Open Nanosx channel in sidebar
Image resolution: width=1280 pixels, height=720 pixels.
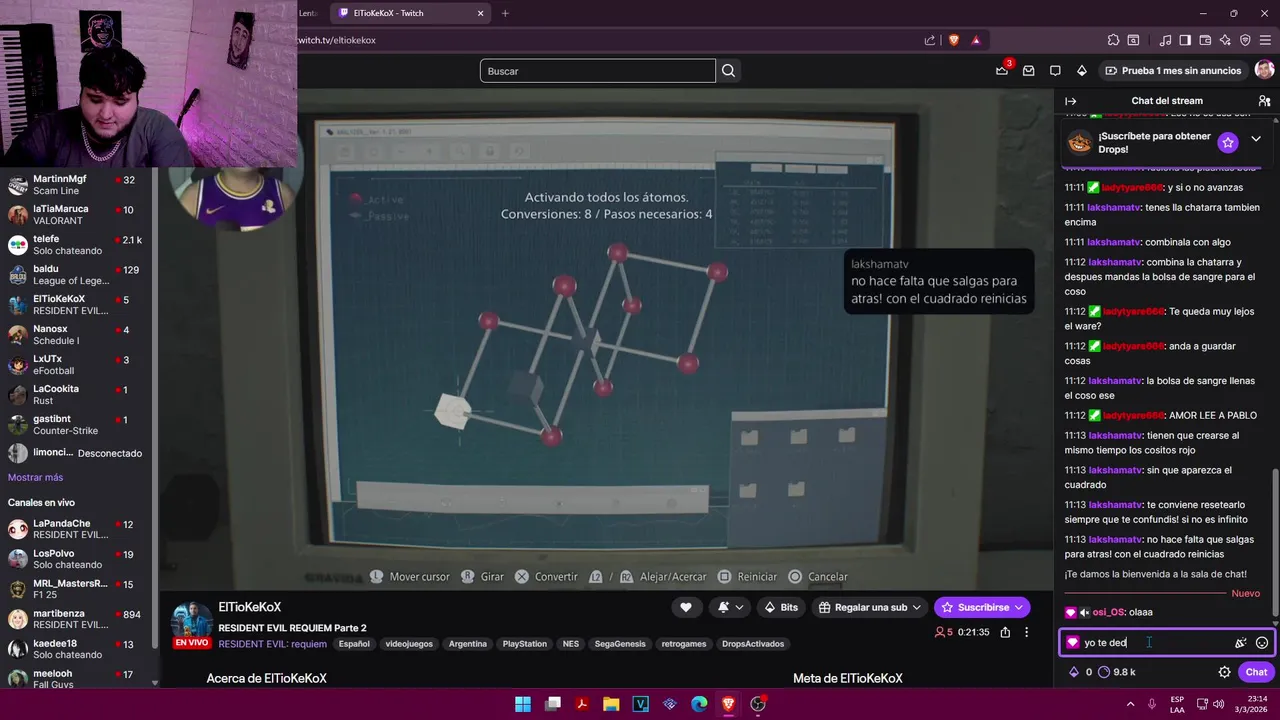click(77, 335)
